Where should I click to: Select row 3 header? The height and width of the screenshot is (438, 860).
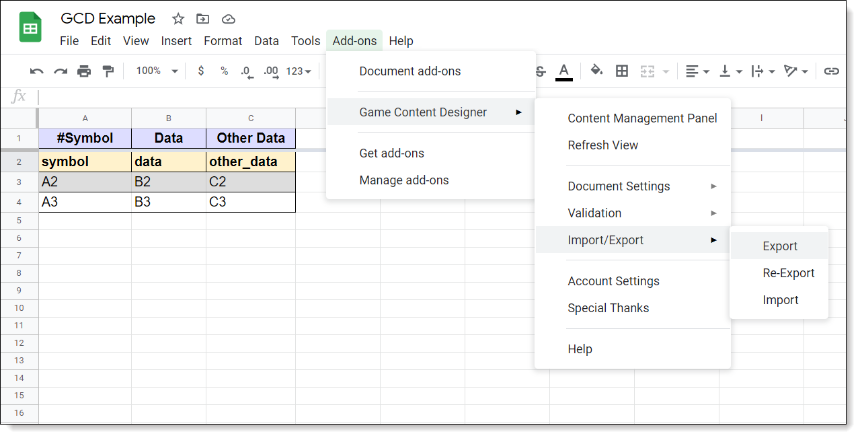[x=19, y=182]
